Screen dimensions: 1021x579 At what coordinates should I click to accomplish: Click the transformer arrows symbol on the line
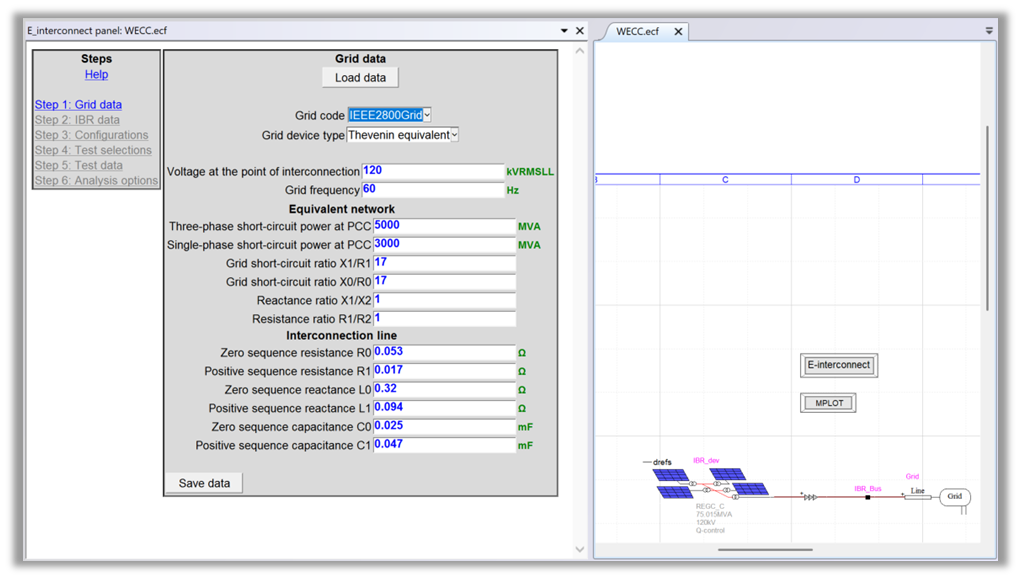click(810, 497)
